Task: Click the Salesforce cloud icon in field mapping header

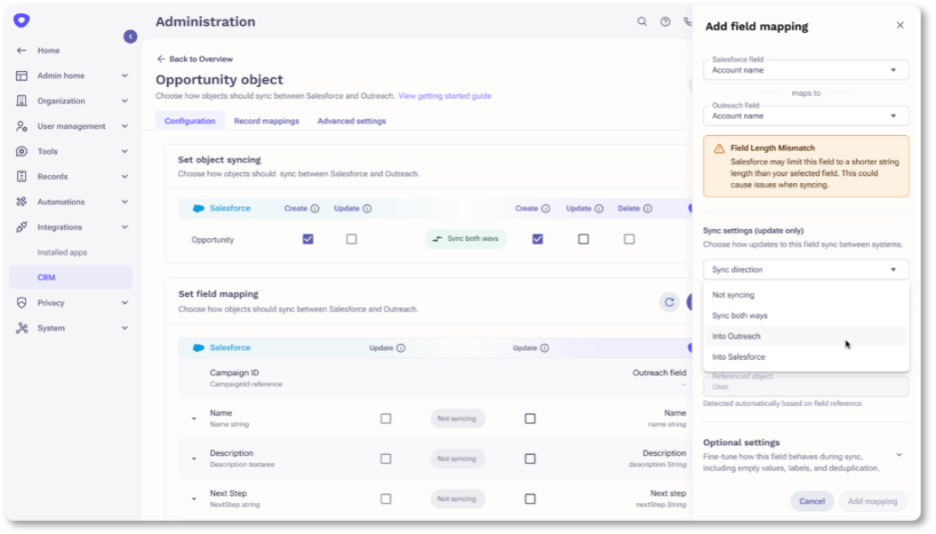Action: pyautogui.click(x=198, y=348)
